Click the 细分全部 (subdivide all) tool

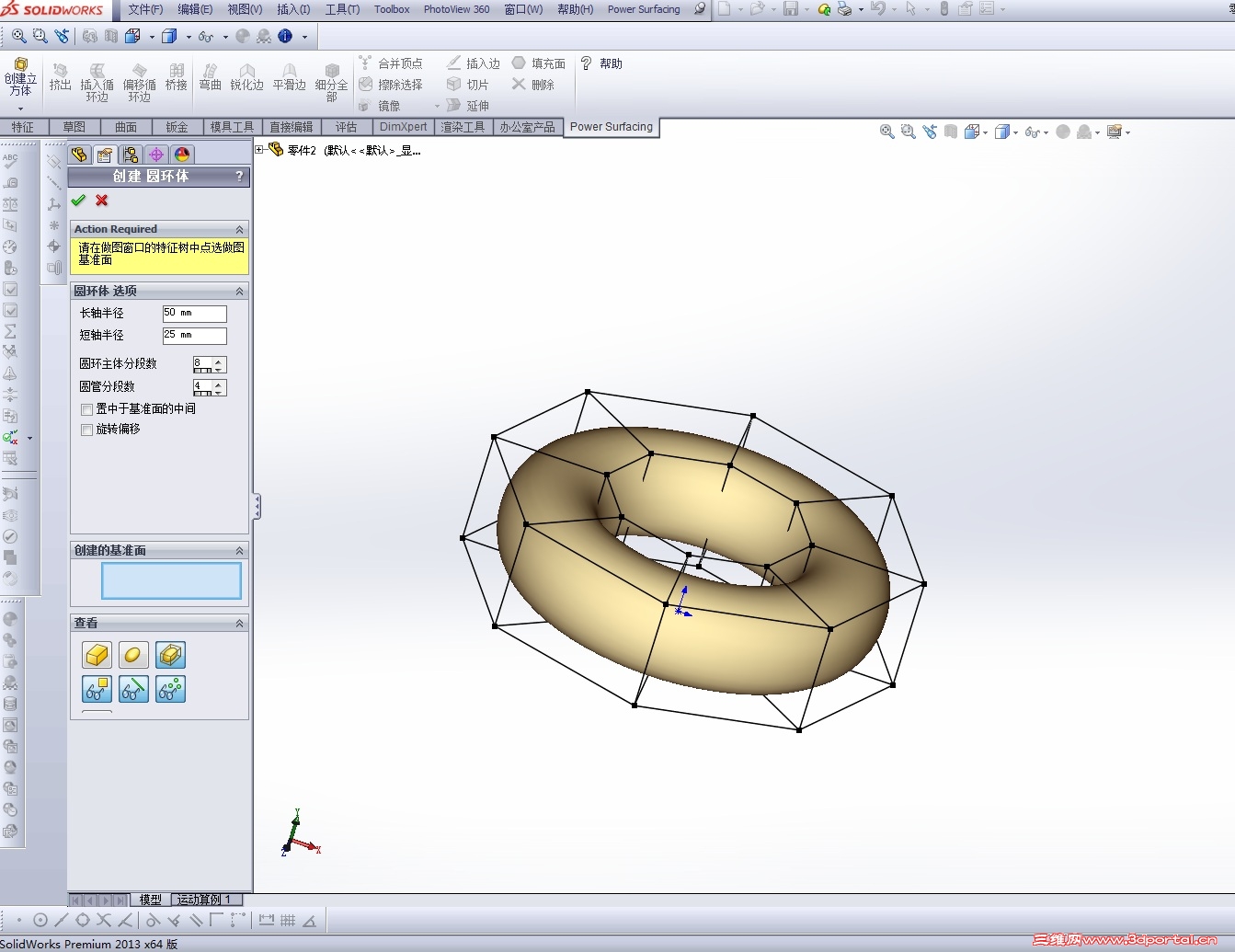coord(331,83)
